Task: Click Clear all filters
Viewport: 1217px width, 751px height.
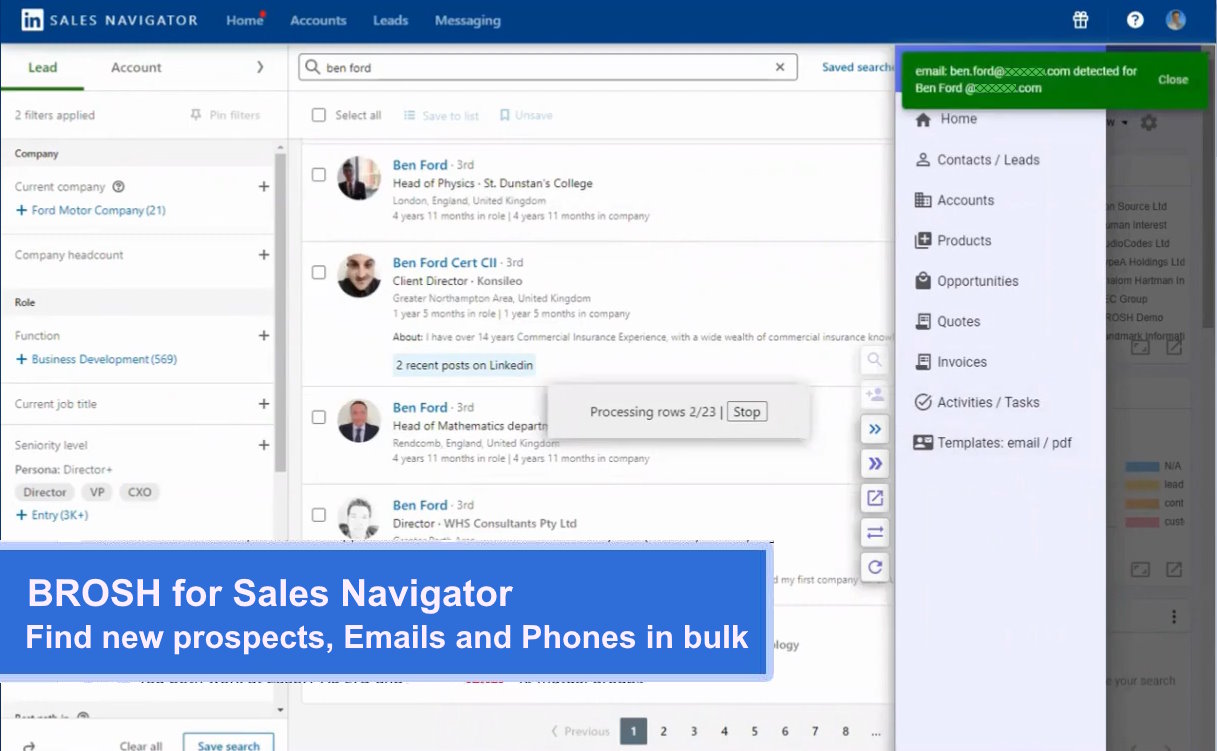Action: coord(141,746)
